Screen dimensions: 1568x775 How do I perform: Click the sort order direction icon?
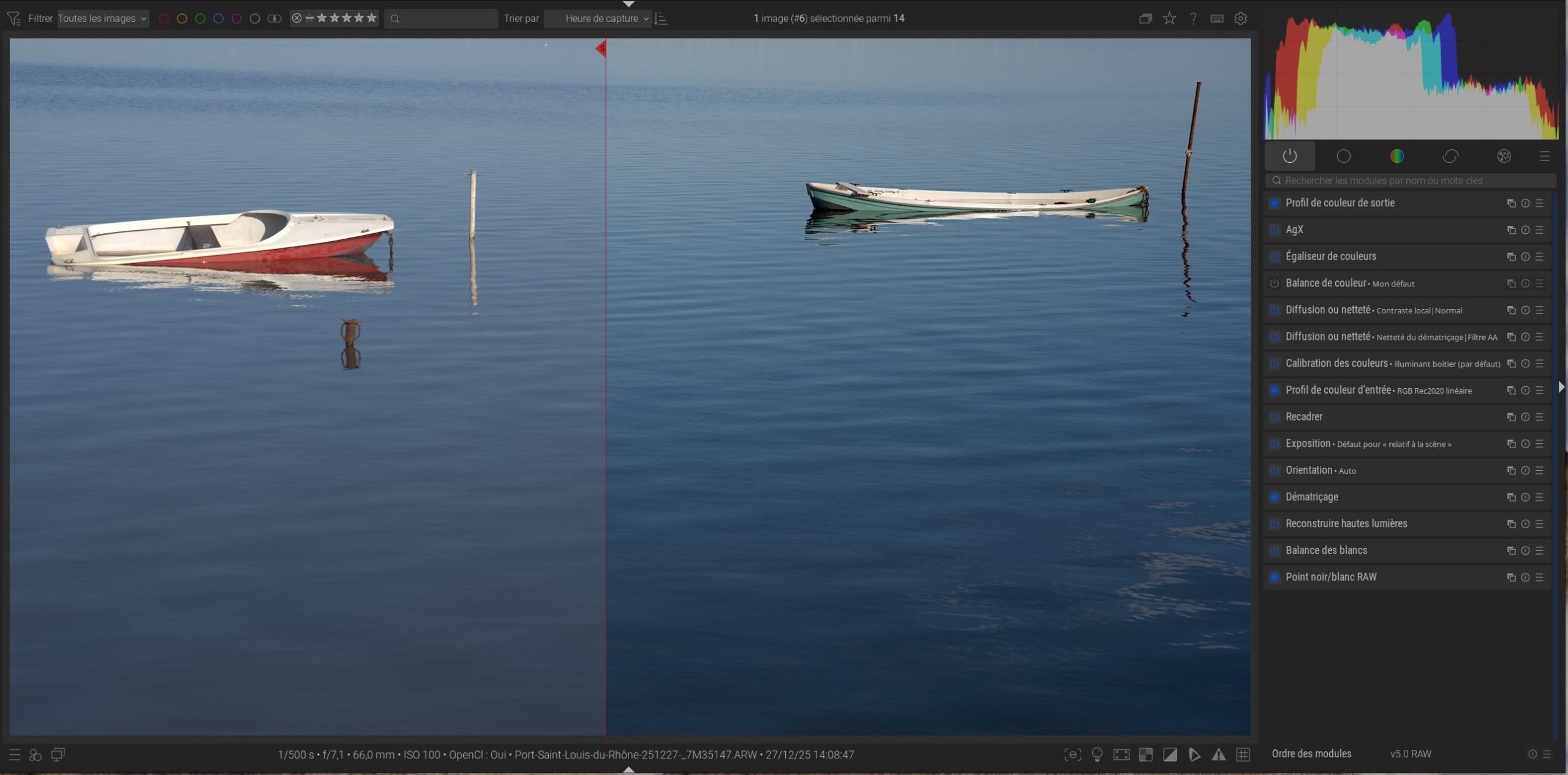pyautogui.click(x=660, y=18)
